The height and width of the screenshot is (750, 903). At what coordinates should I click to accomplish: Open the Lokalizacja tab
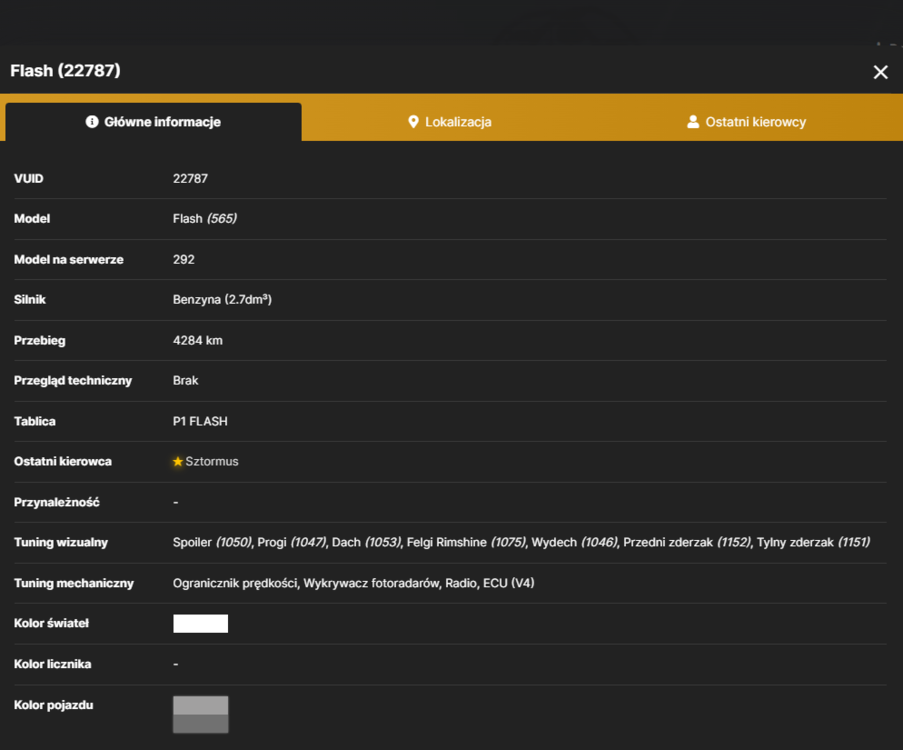pos(450,122)
